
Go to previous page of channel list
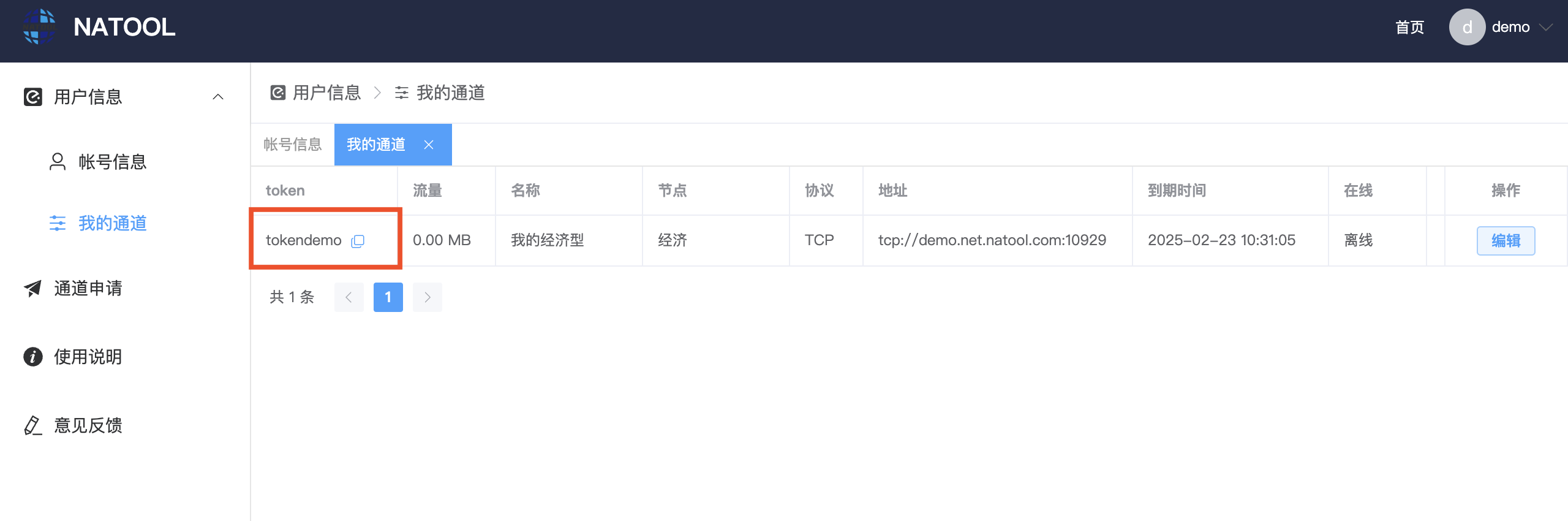349,297
